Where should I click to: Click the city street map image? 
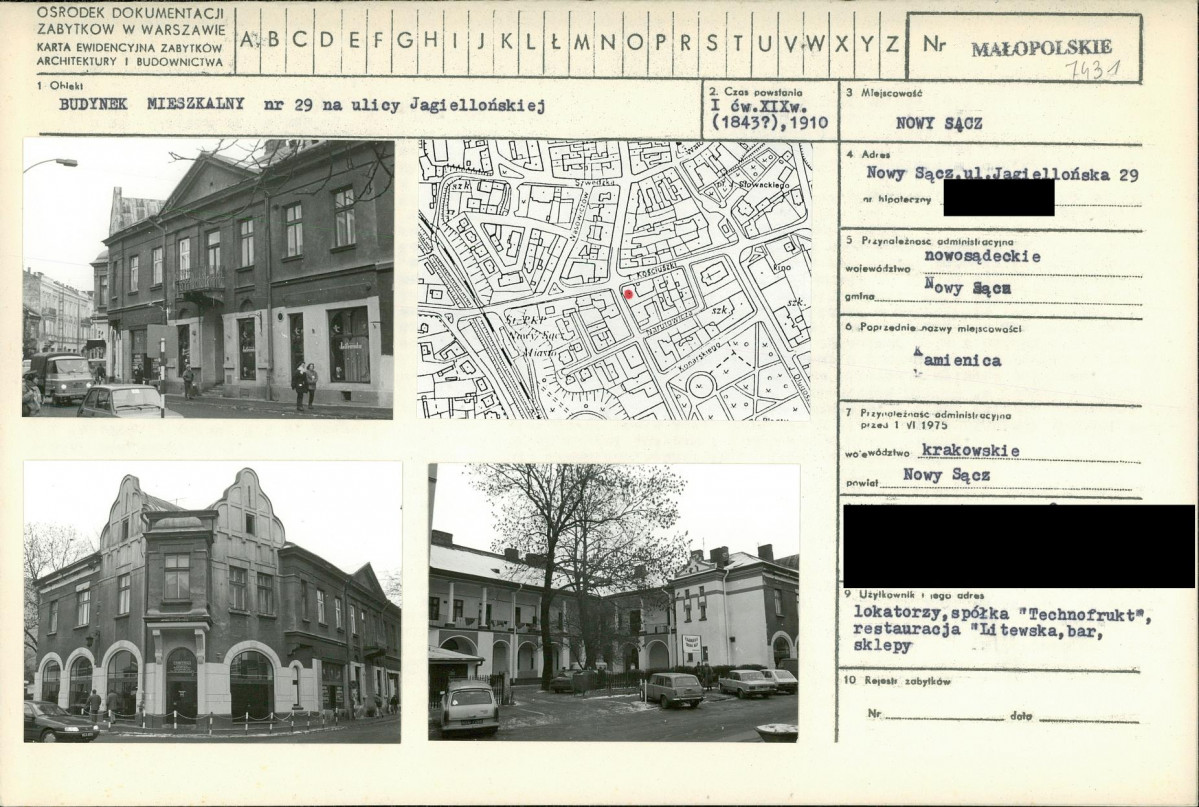coord(614,279)
